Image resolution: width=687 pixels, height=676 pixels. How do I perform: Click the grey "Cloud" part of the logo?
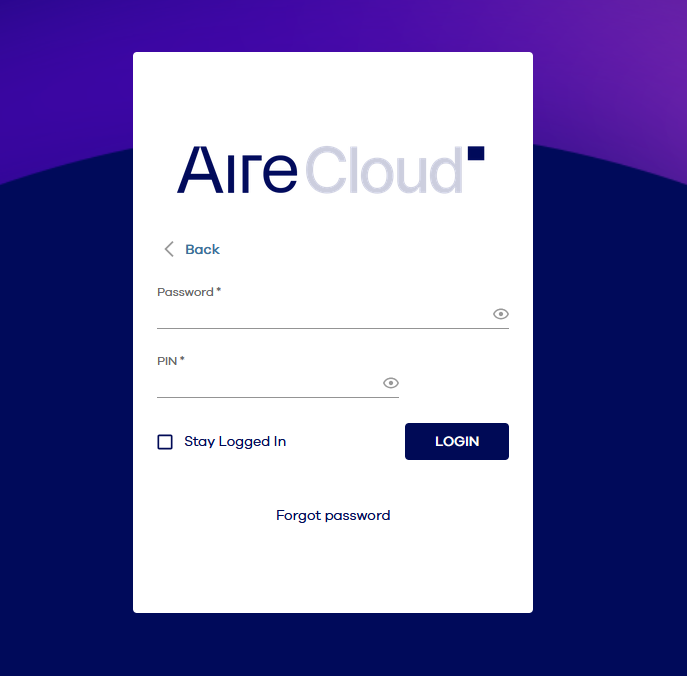point(384,170)
